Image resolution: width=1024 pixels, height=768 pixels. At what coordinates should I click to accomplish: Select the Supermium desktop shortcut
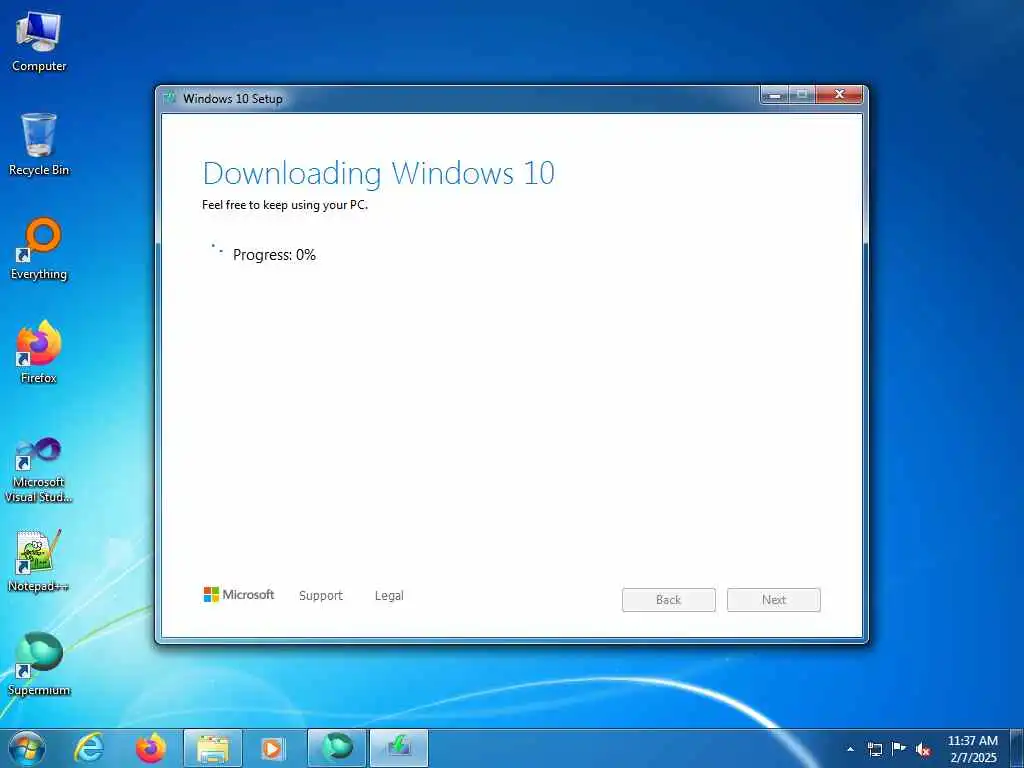pyautogui.click(x=39, y=664)
